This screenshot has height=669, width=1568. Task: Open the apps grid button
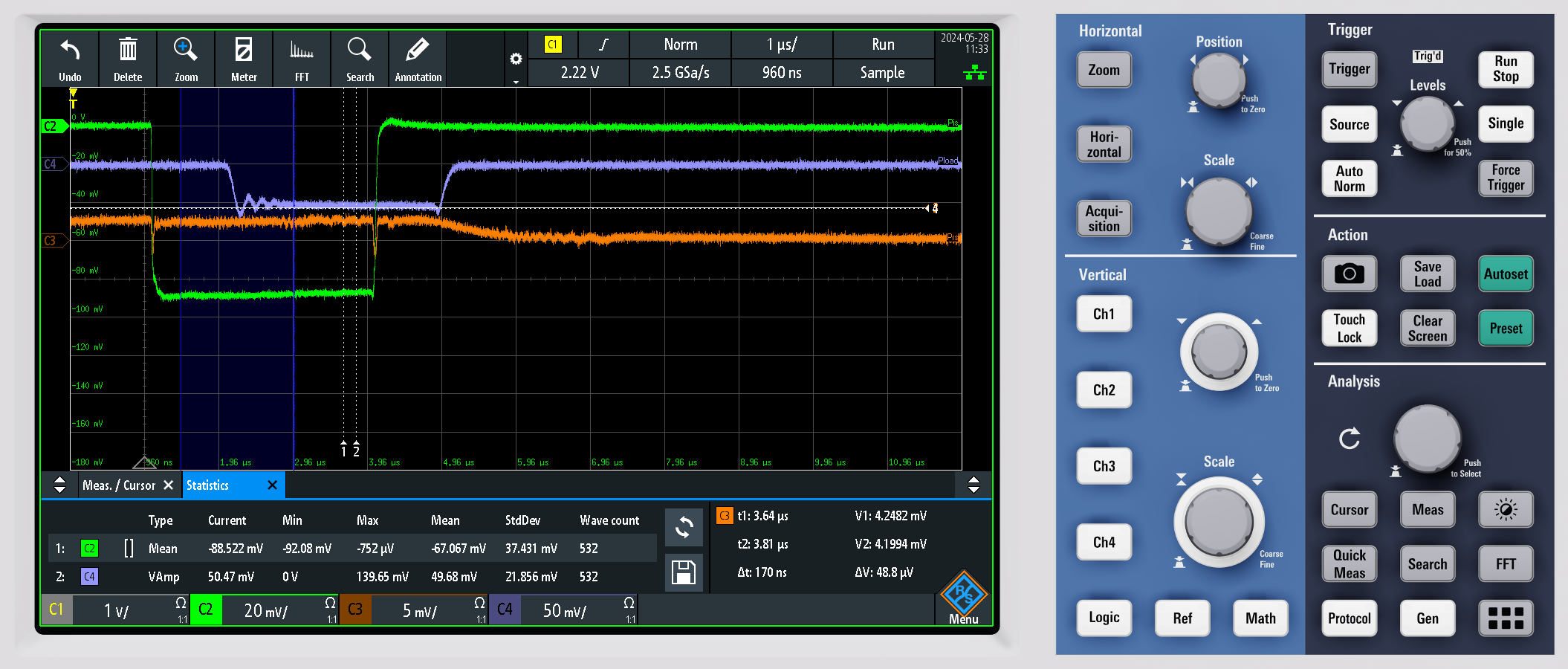pyautogui.click(x=1506, y=618)
